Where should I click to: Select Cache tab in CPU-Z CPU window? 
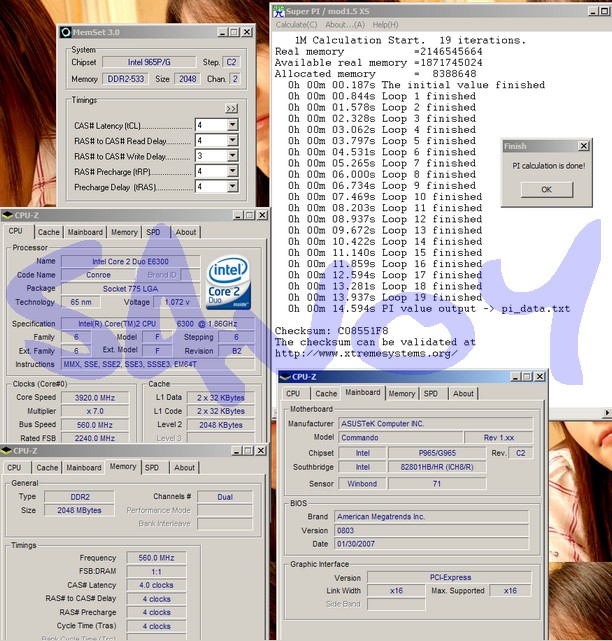(49, 232)
